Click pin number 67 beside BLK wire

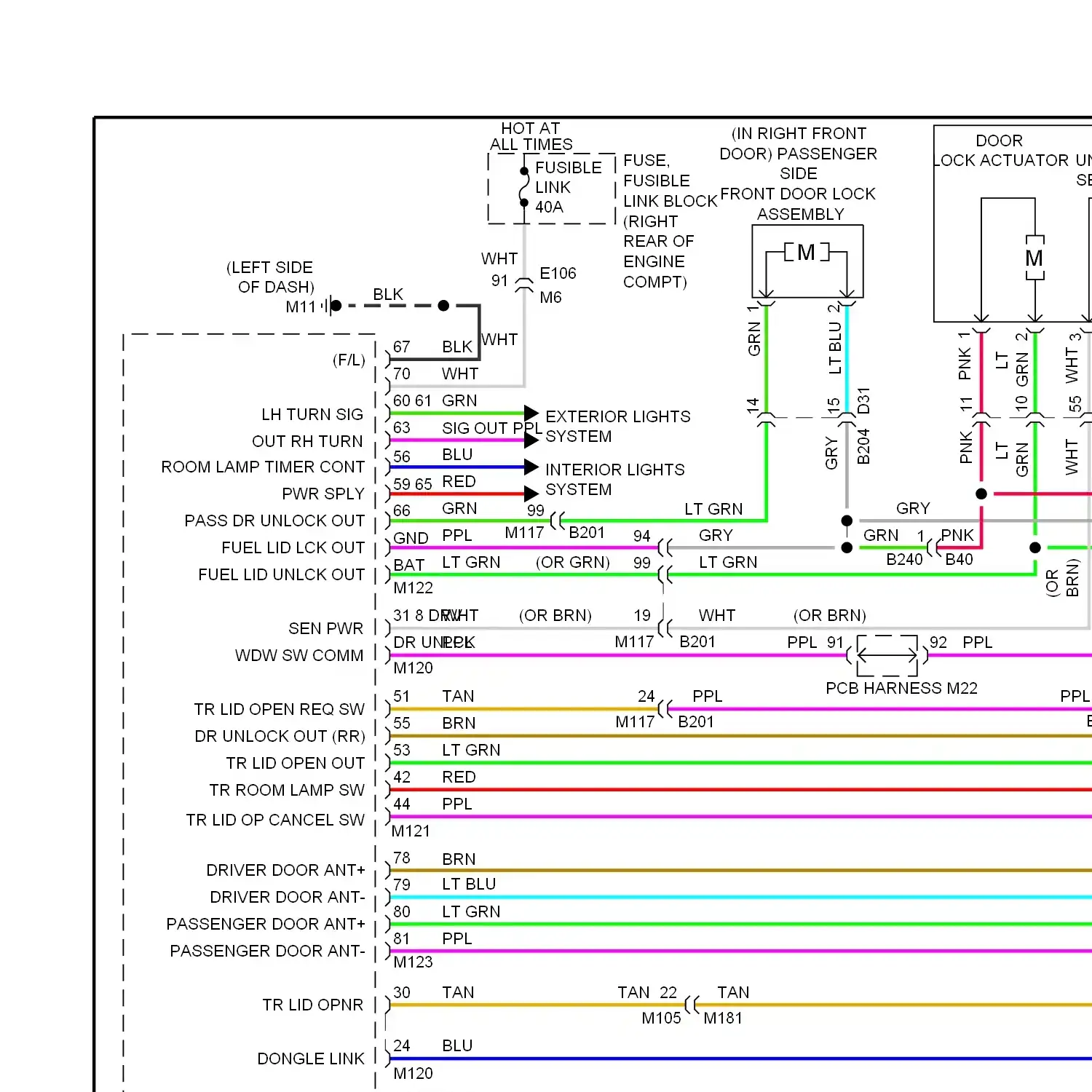402,347
